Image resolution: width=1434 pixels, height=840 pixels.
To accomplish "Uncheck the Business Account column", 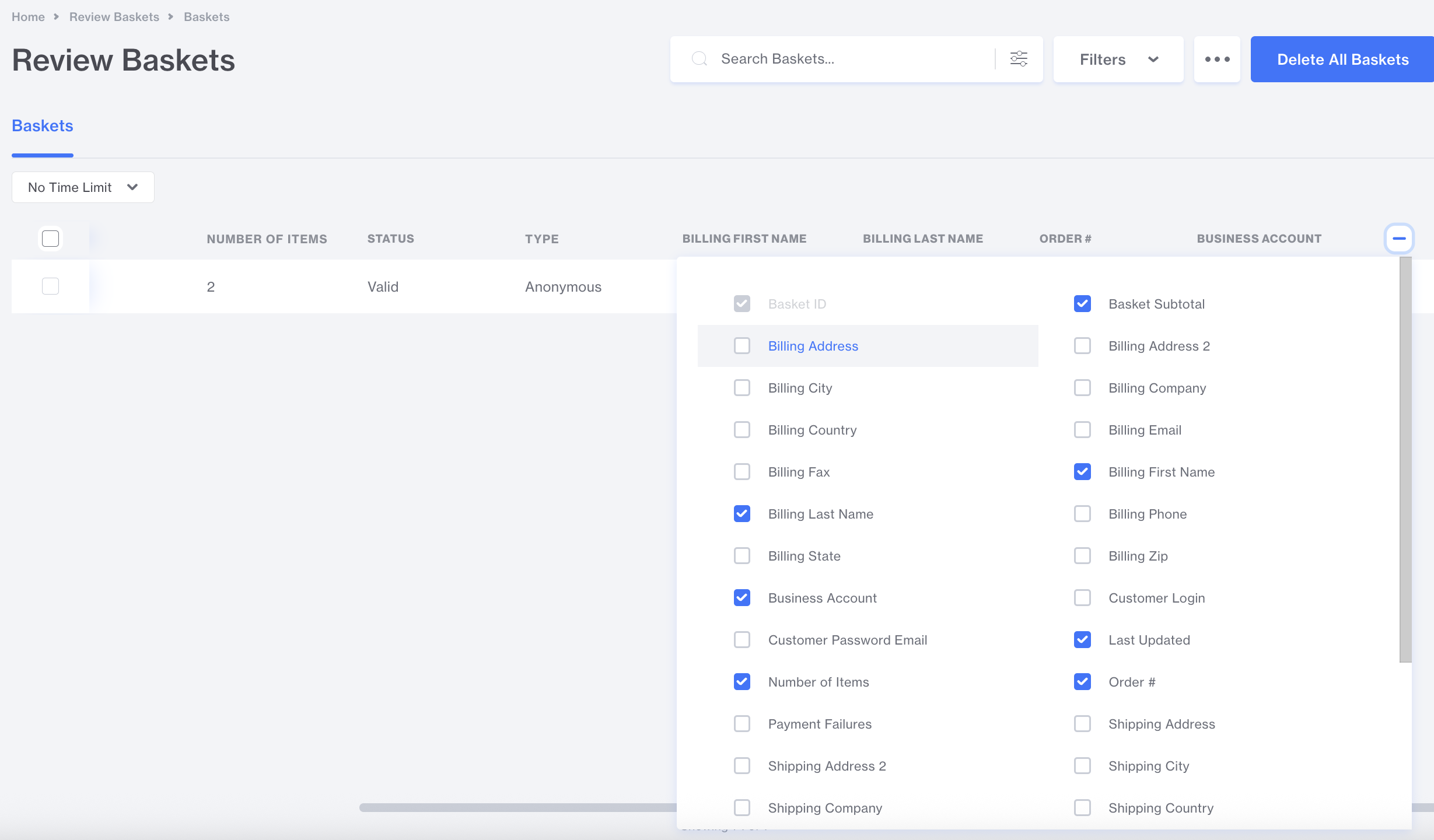I will coord(742,598).
